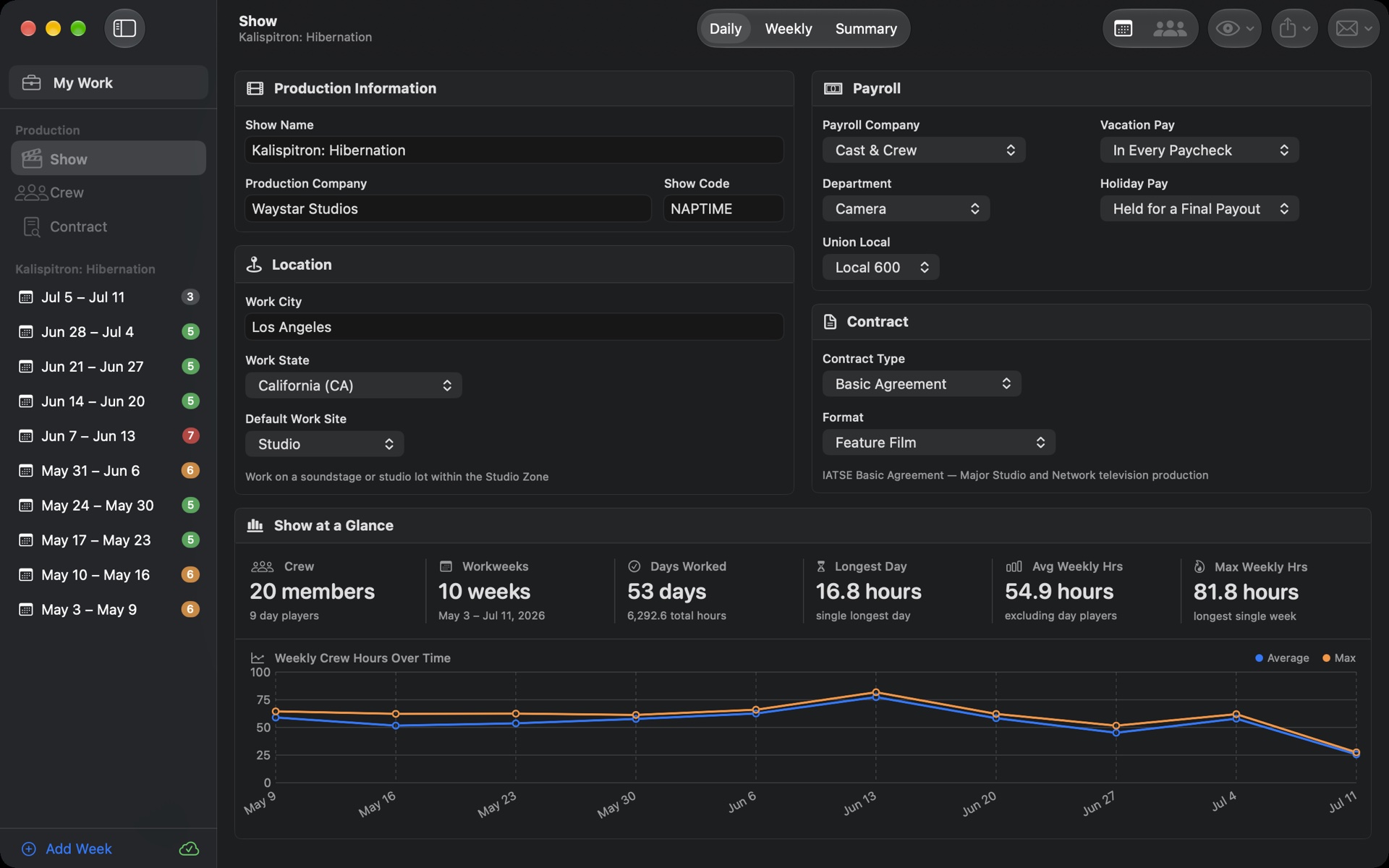This screenshot has height=868, width=1389.
Task: Open the Department Camera dropdown
Action: [x=906, y=209]
